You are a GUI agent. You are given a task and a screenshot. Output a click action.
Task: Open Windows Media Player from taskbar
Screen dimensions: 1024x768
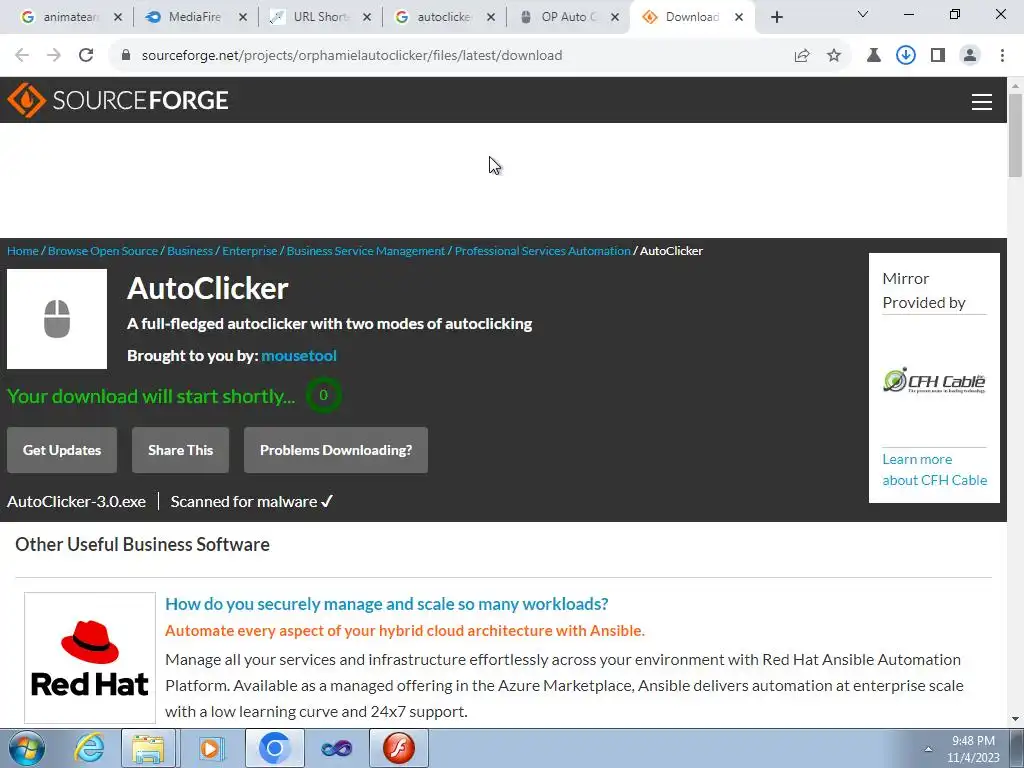click(x=211, y=748)
